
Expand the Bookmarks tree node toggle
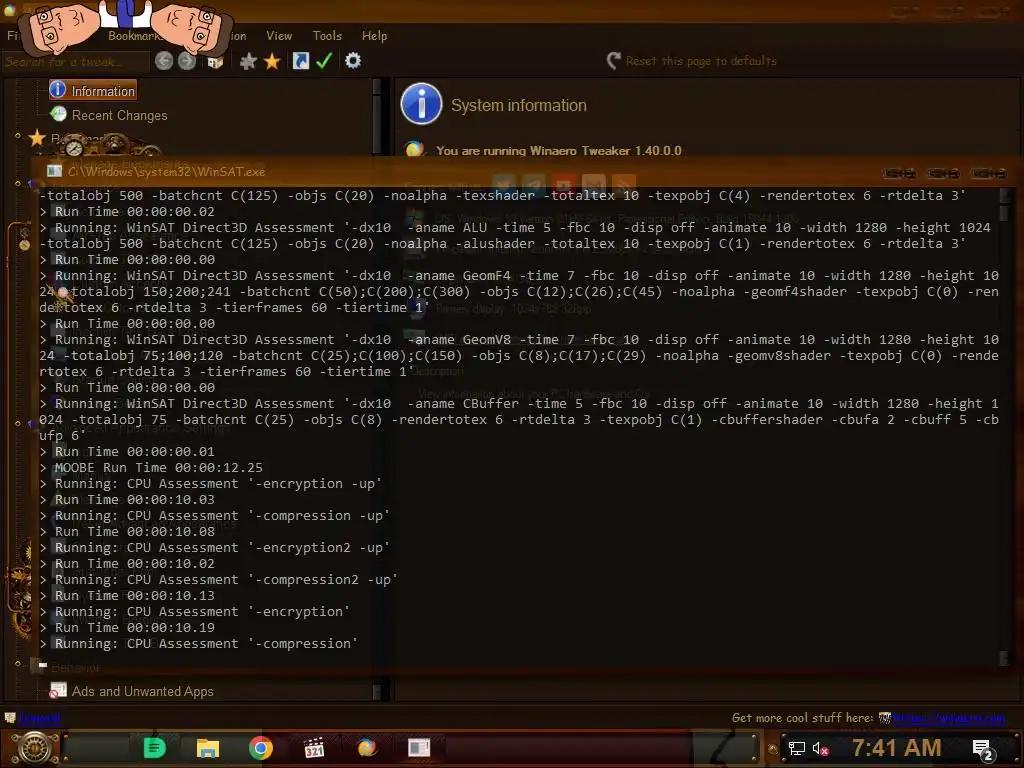coord(18,136)
